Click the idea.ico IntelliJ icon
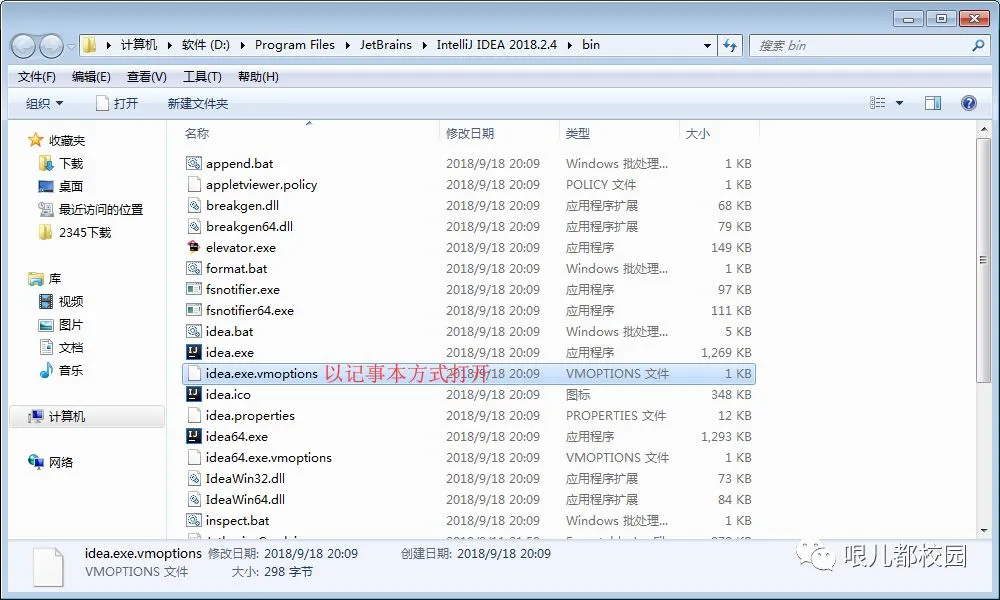 pyautogui.click(x=194, y=394)
